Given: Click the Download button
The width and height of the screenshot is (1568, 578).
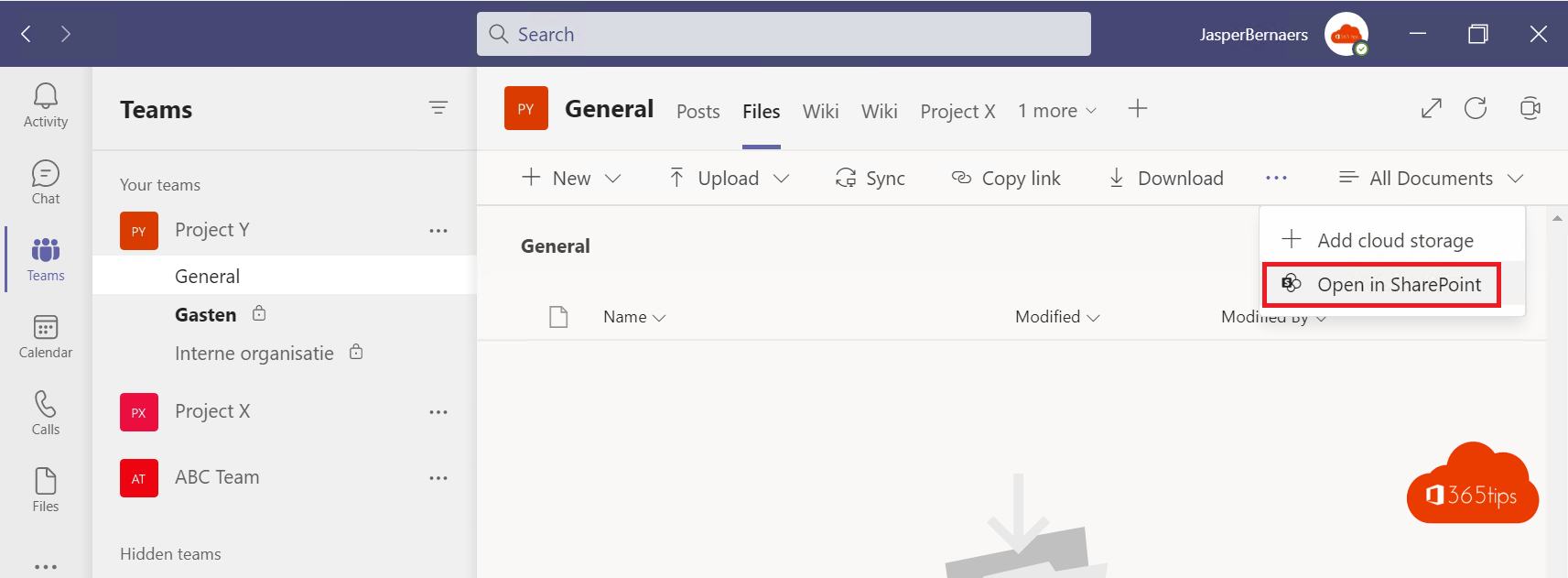Looking at the screenshot, I should click(1165, 179).
